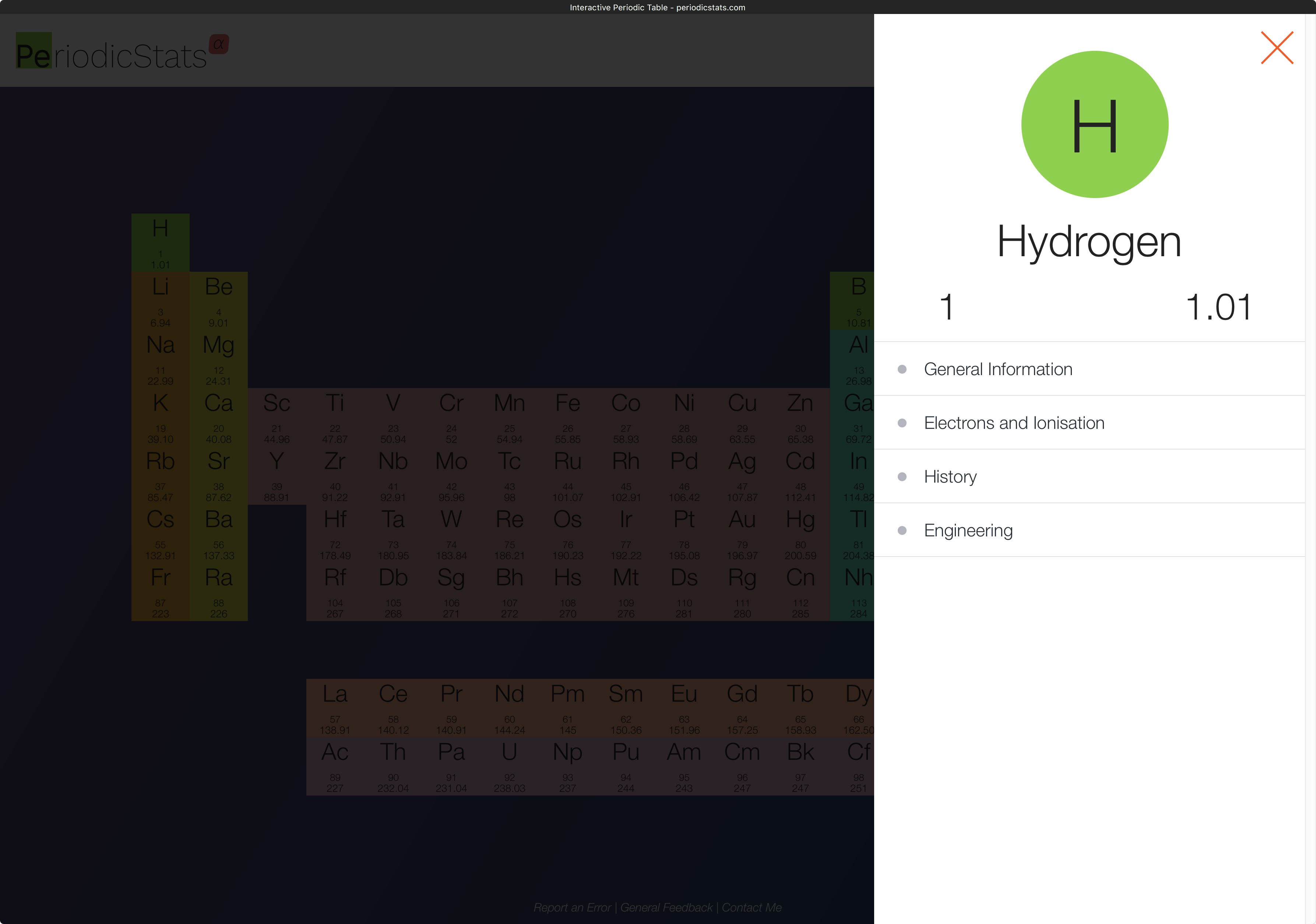This screenshot has width=1316, height=924.
Task: Toggle the bullet indicator beside History
Action: click(x=903, y=476)
